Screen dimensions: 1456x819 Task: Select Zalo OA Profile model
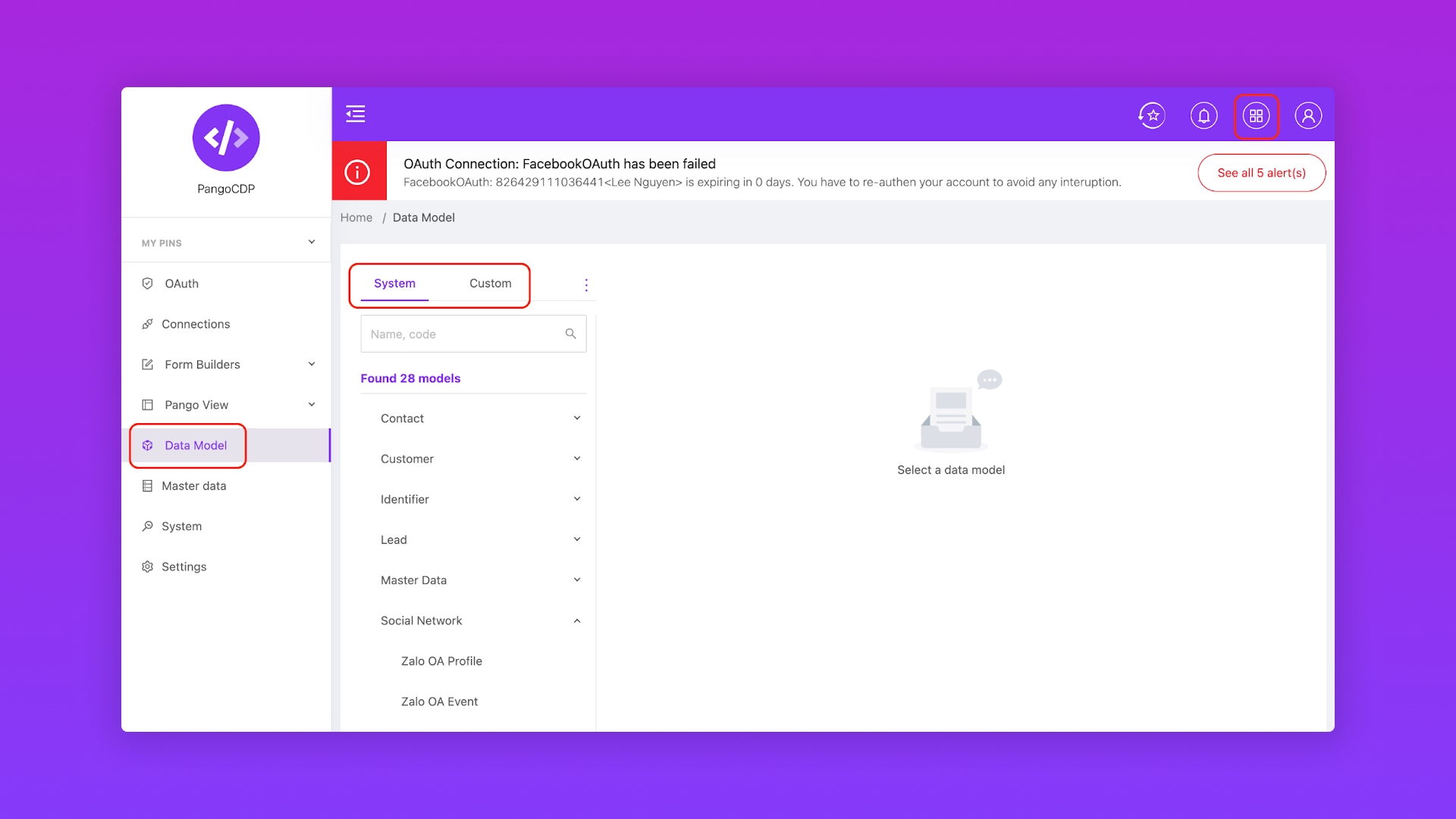(x=441, y=661)
